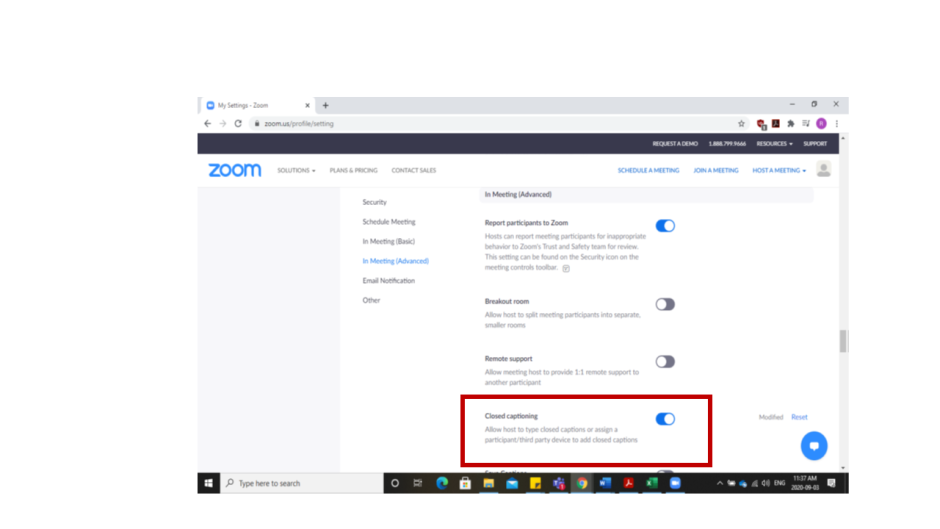Select Email Notification in sidebar

tap(388, 281)
